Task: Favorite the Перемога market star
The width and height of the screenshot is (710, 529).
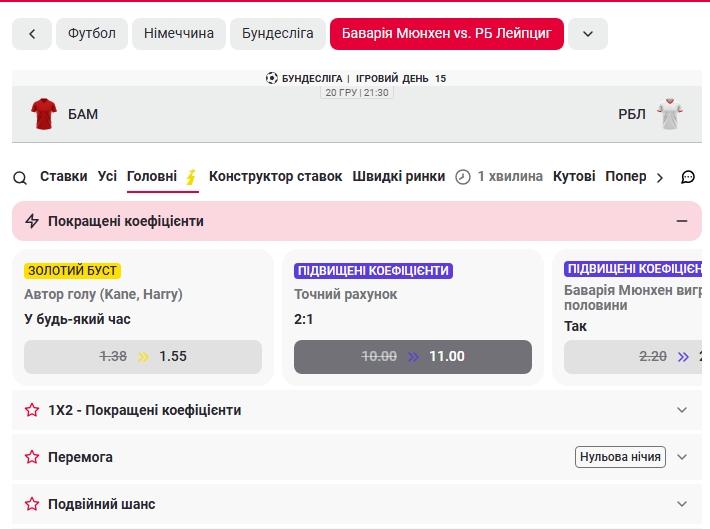Action: [x=32, y=457]
